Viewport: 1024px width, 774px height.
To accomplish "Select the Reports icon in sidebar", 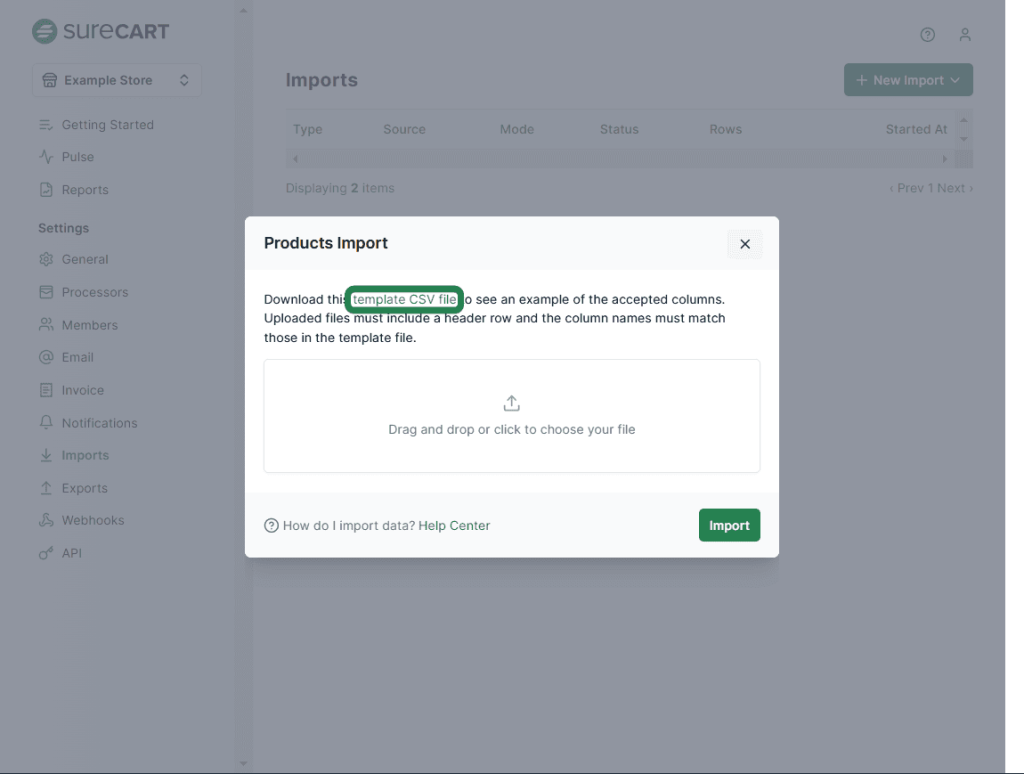I will (x=45, y=190).
